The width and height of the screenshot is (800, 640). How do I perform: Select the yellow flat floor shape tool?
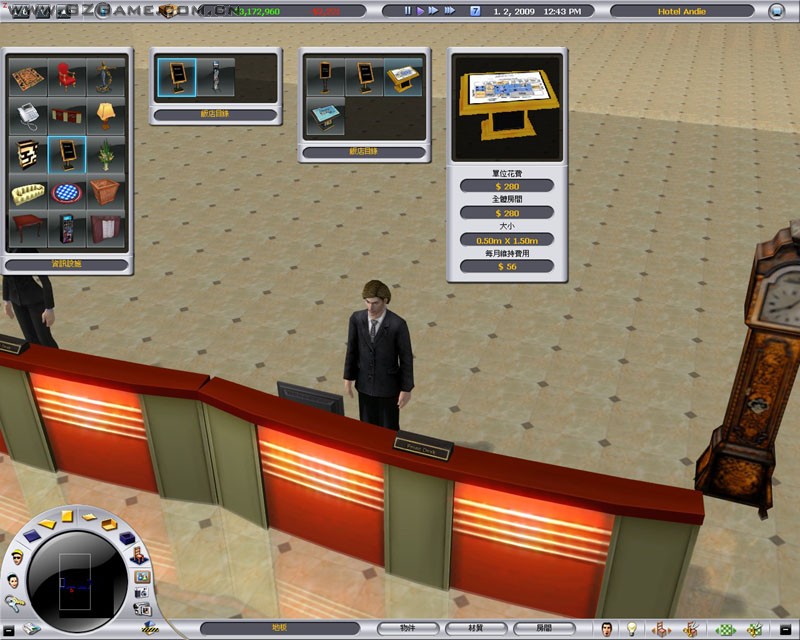point(47,523)
